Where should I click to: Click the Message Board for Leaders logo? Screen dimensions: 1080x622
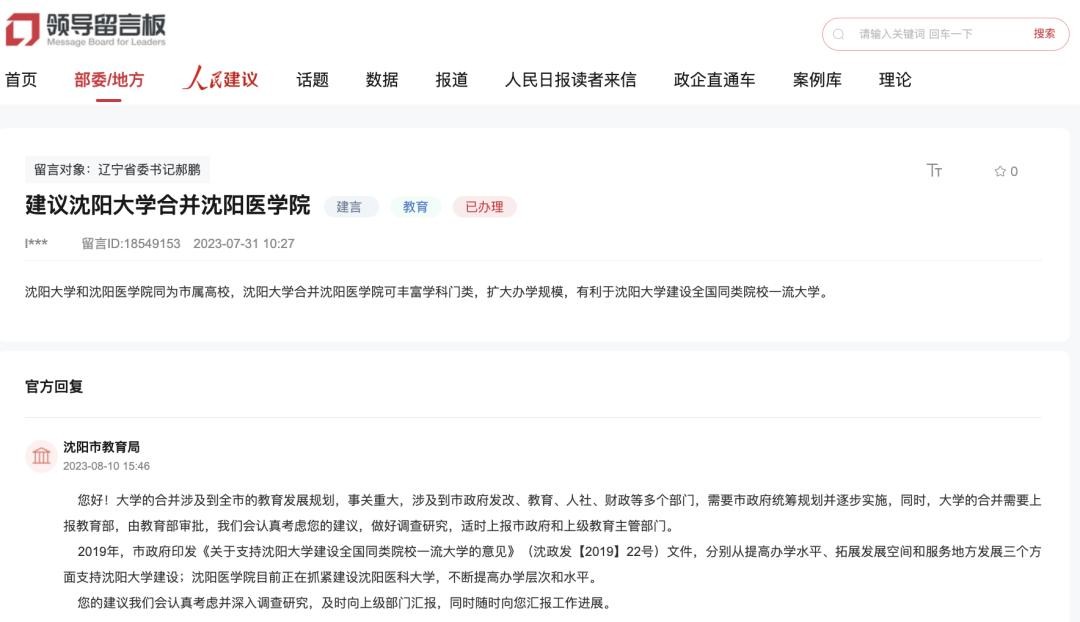[86, 29]
